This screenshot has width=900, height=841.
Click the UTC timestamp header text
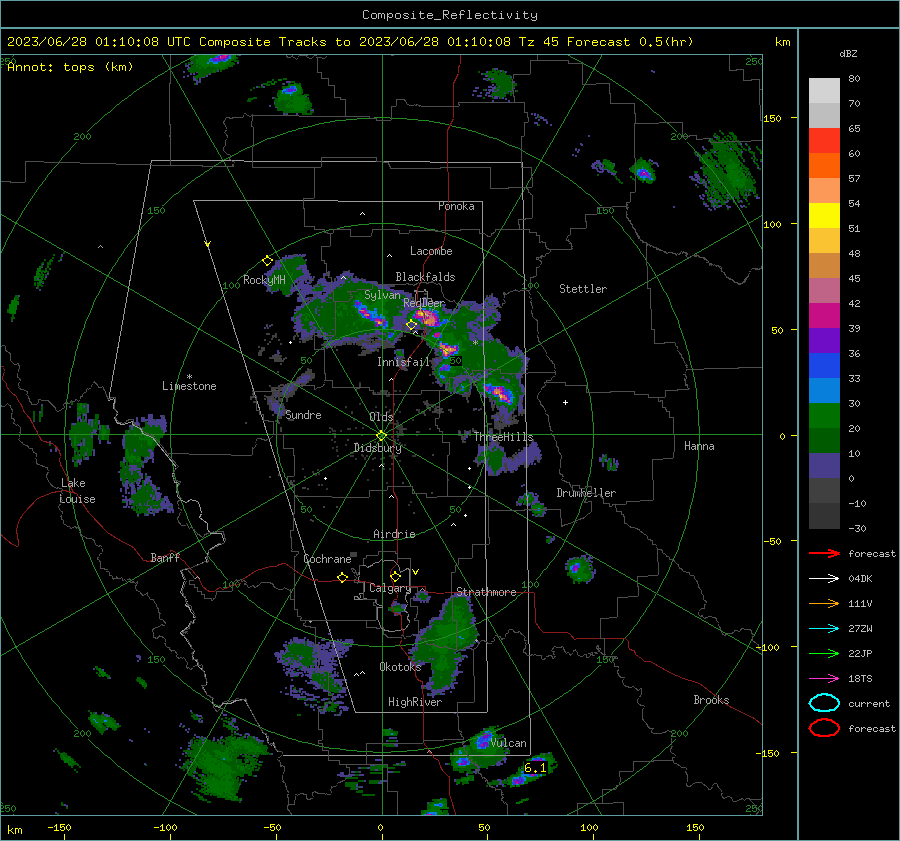tap(350, 42)
